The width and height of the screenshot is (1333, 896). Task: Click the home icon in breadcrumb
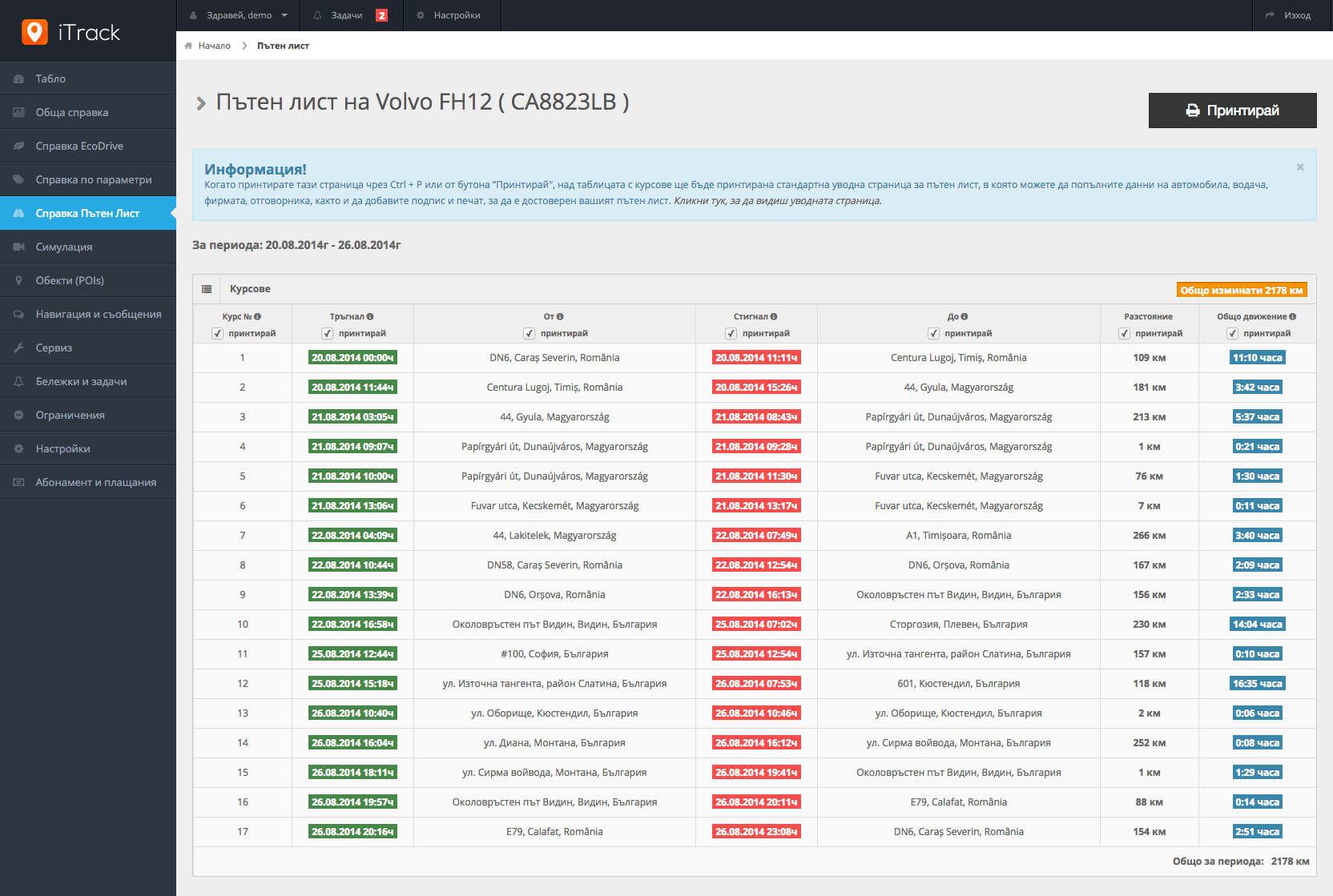[188, 46]
